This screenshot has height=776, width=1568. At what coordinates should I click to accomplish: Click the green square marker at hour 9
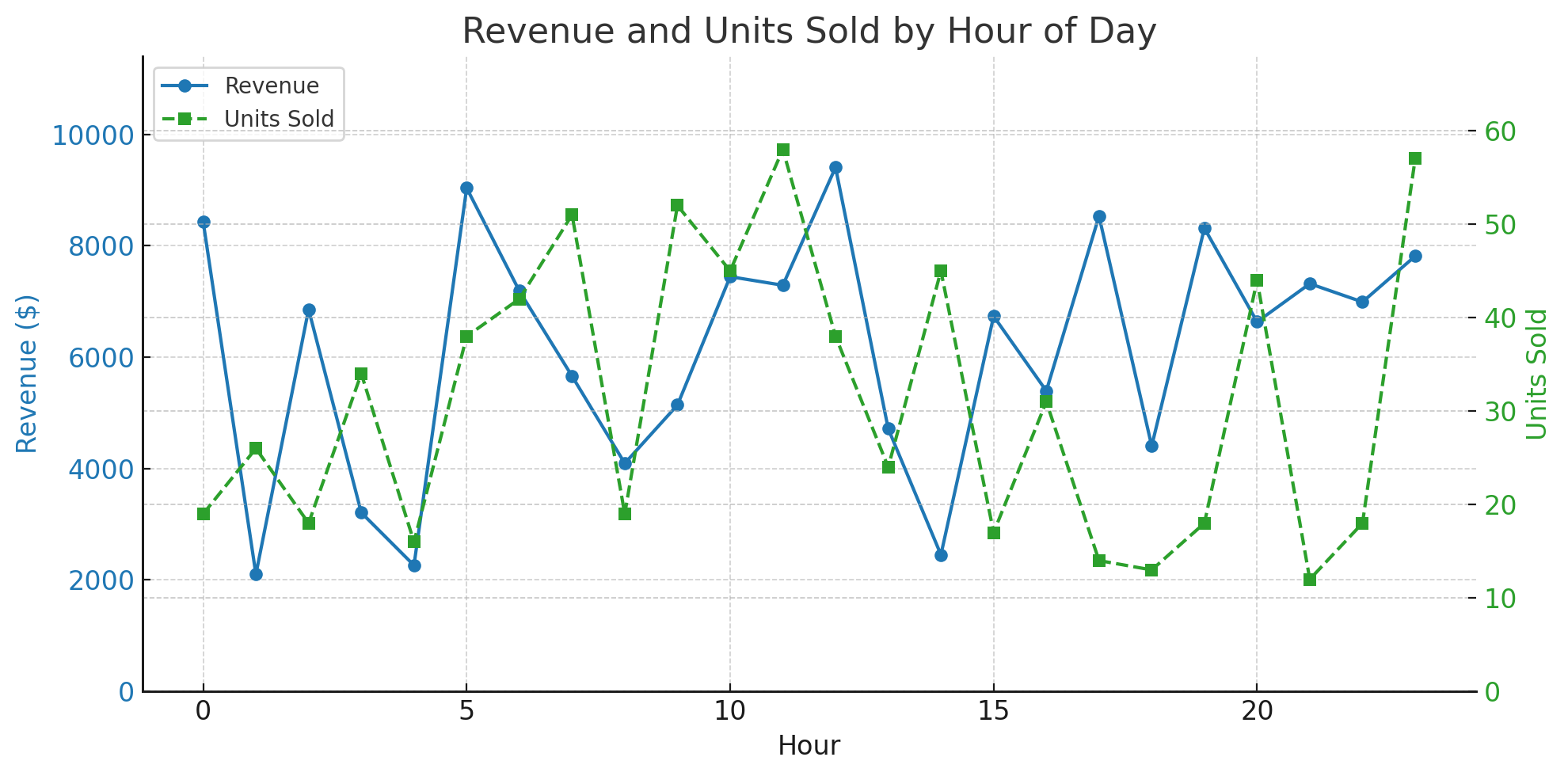pyautogui.click(x=678, y=204)
